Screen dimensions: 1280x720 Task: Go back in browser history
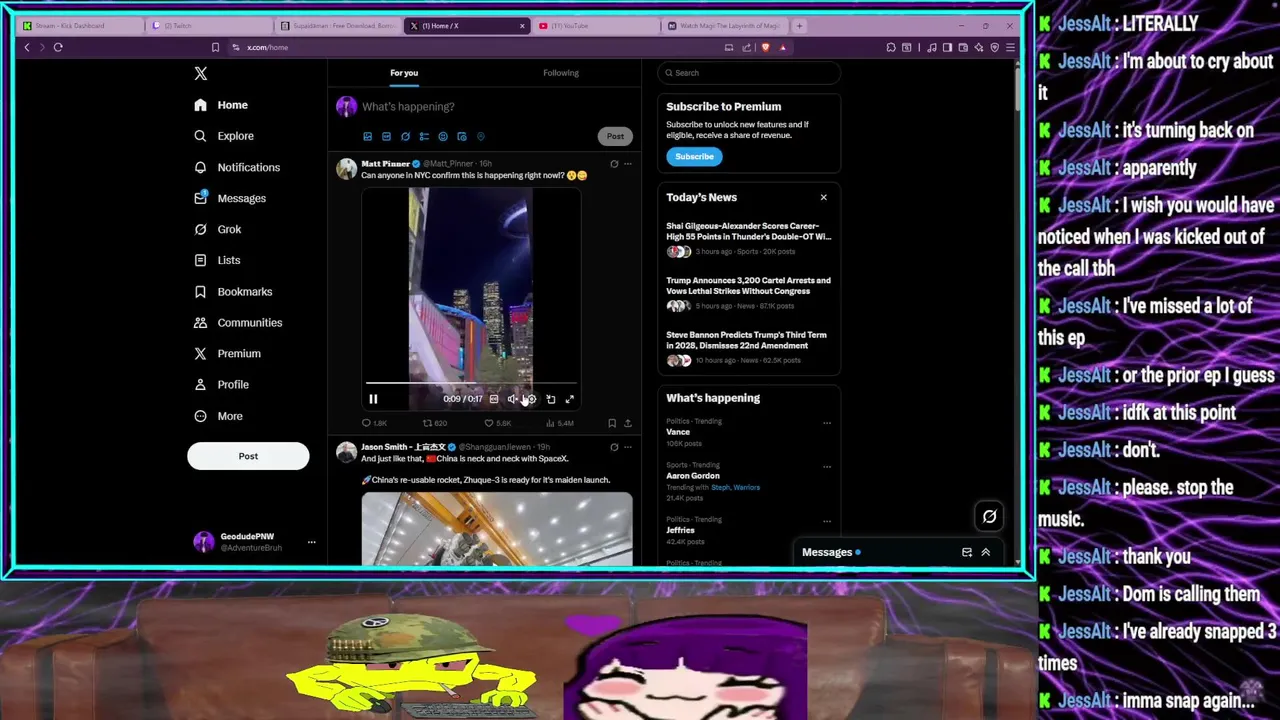(x=27, y=47)
